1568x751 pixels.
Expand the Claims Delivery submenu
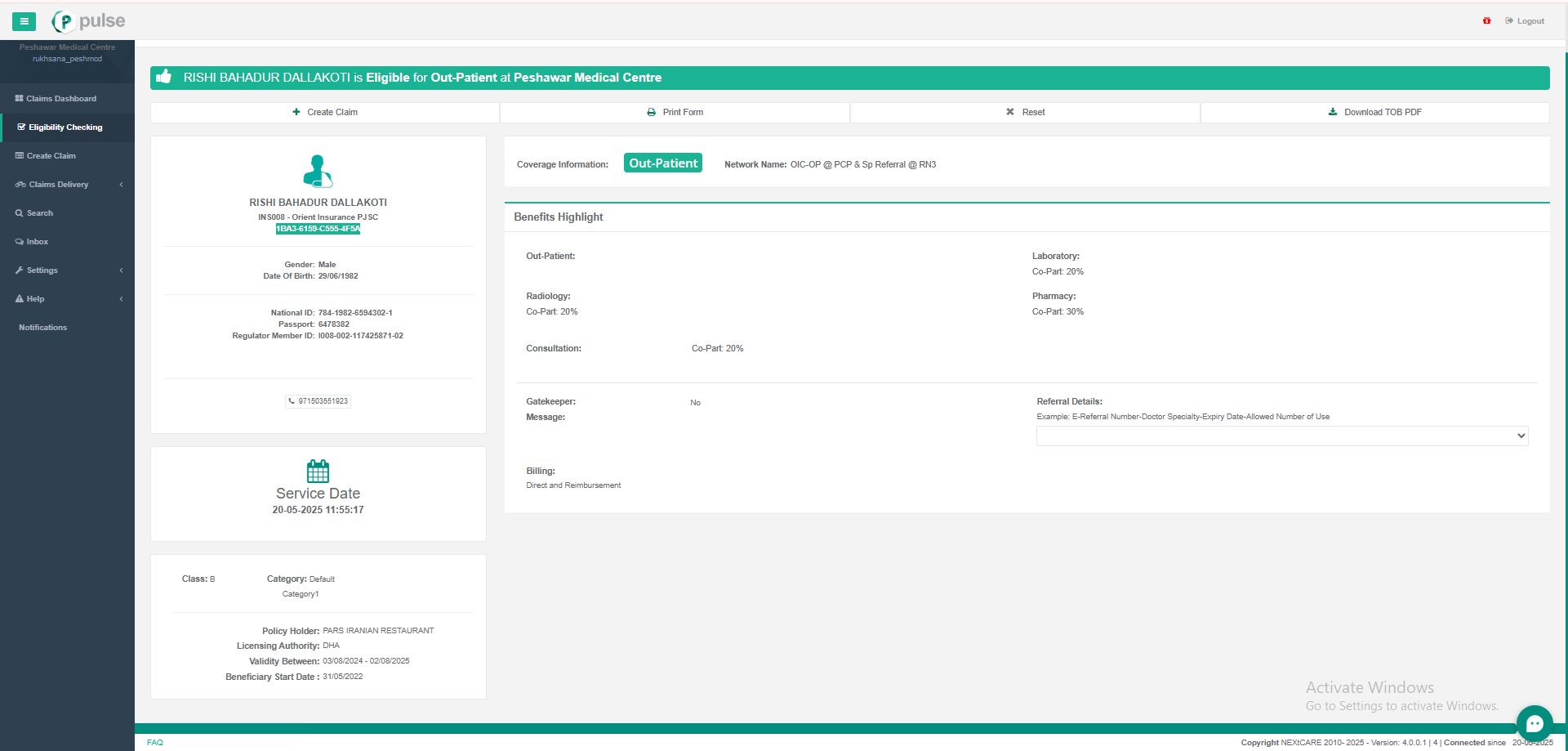67,185
